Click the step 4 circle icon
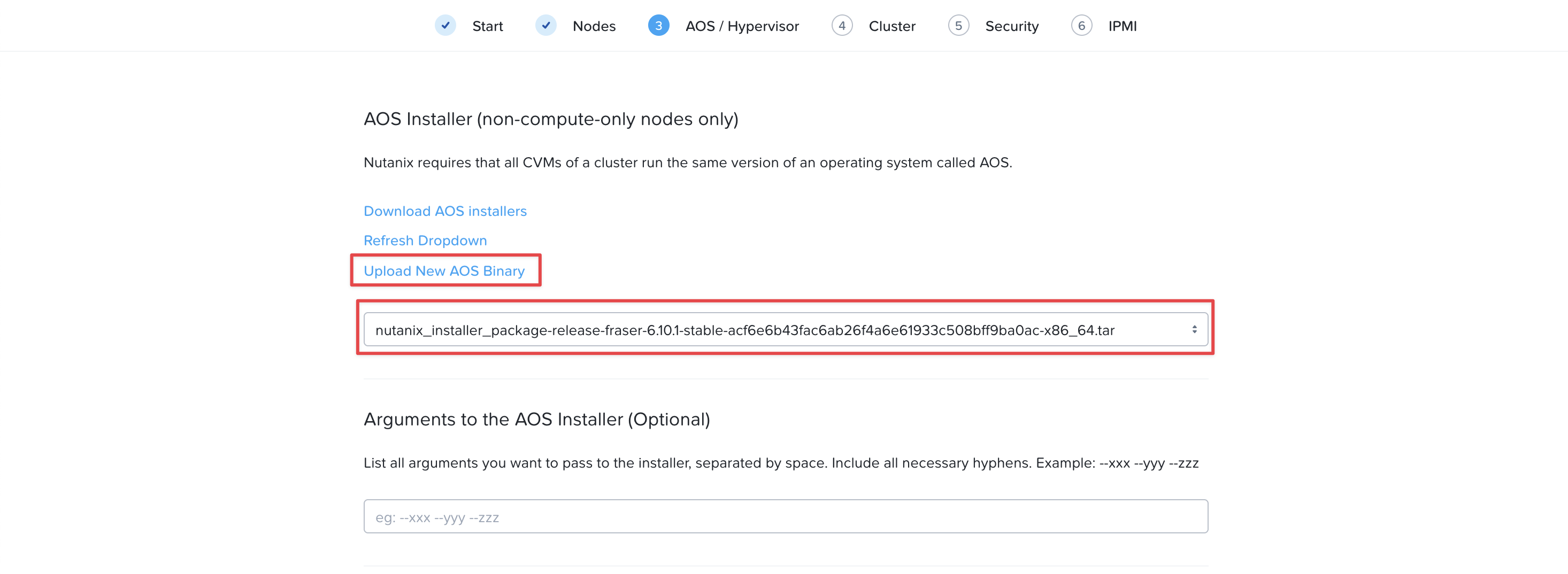Viewport: 1568px width, 574px height. 842,26
